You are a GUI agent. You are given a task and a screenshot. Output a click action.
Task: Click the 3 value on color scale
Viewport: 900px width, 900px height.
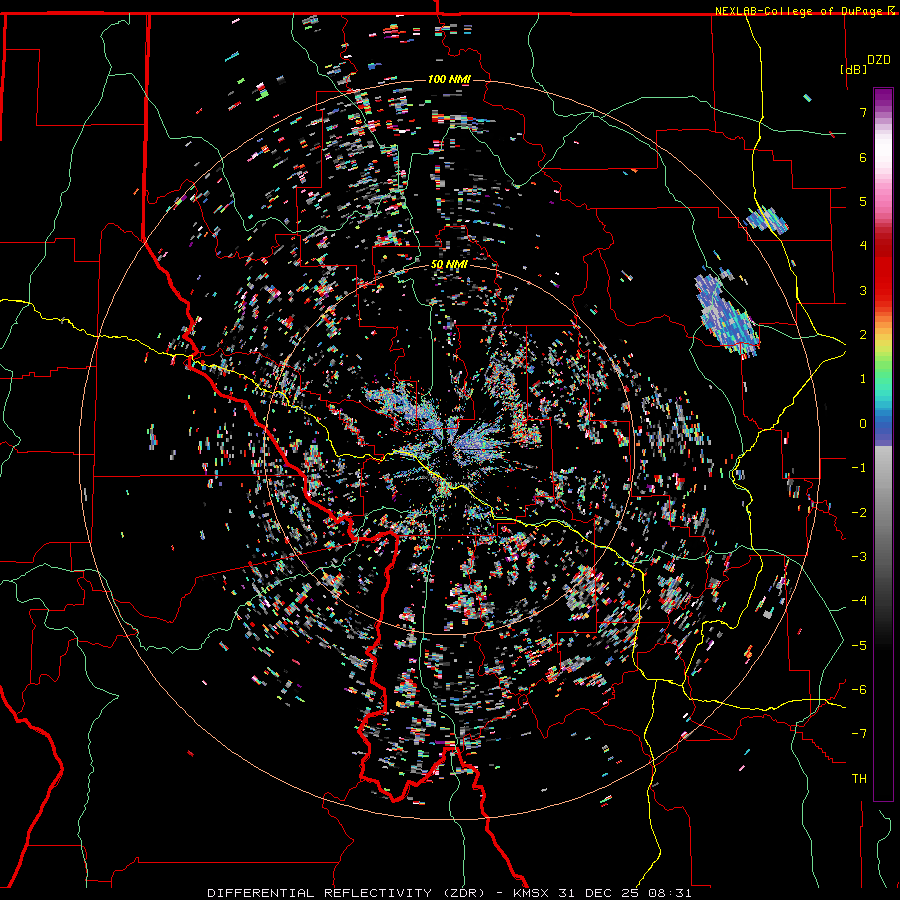click(862, 290)
